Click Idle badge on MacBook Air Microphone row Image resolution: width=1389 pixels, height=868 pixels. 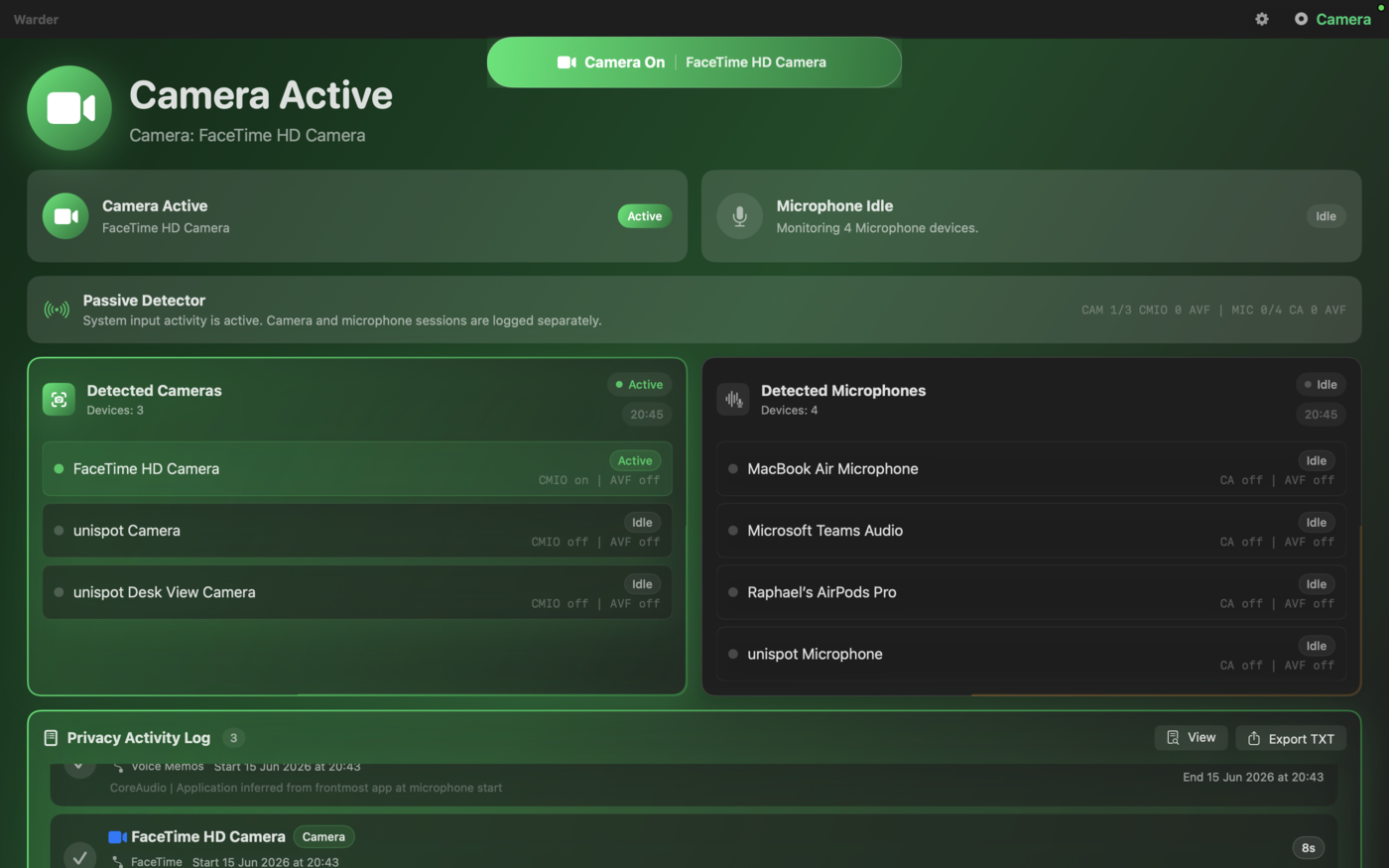coord(1317,460)
